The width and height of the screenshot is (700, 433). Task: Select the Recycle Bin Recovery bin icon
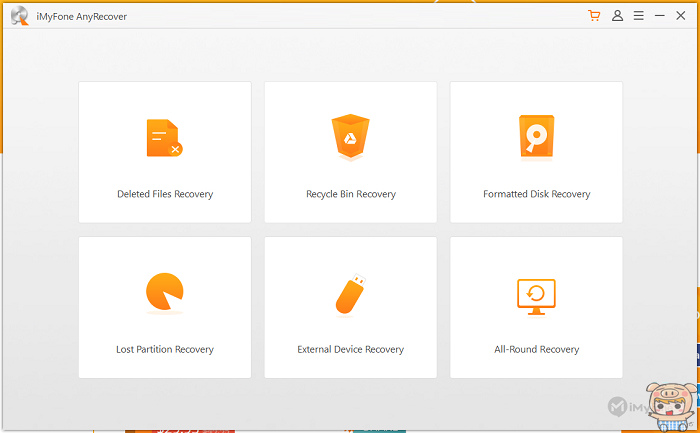pyautogui.click(x=350, y=137)
